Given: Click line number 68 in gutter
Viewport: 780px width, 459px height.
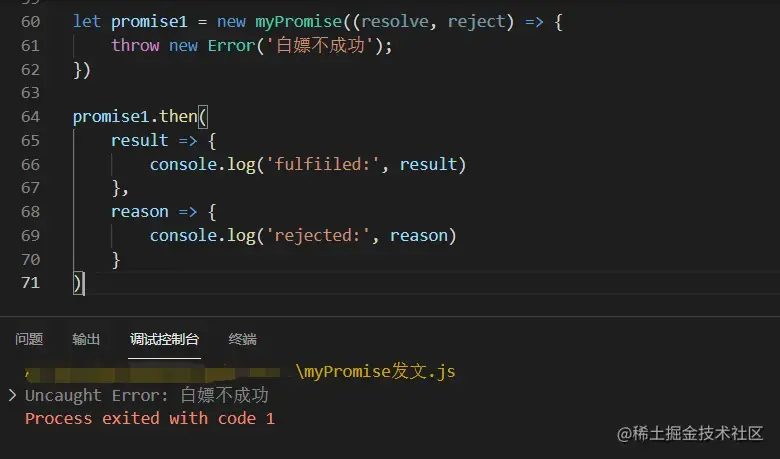Looking at the screenshot, I should point(30,212).
